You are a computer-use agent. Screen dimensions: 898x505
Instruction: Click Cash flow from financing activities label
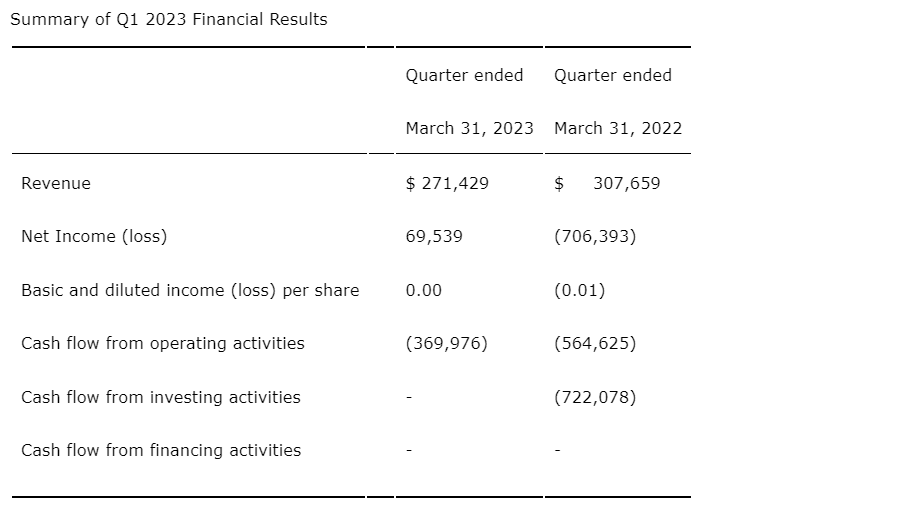pyautogui.click(x=161, y=450)
